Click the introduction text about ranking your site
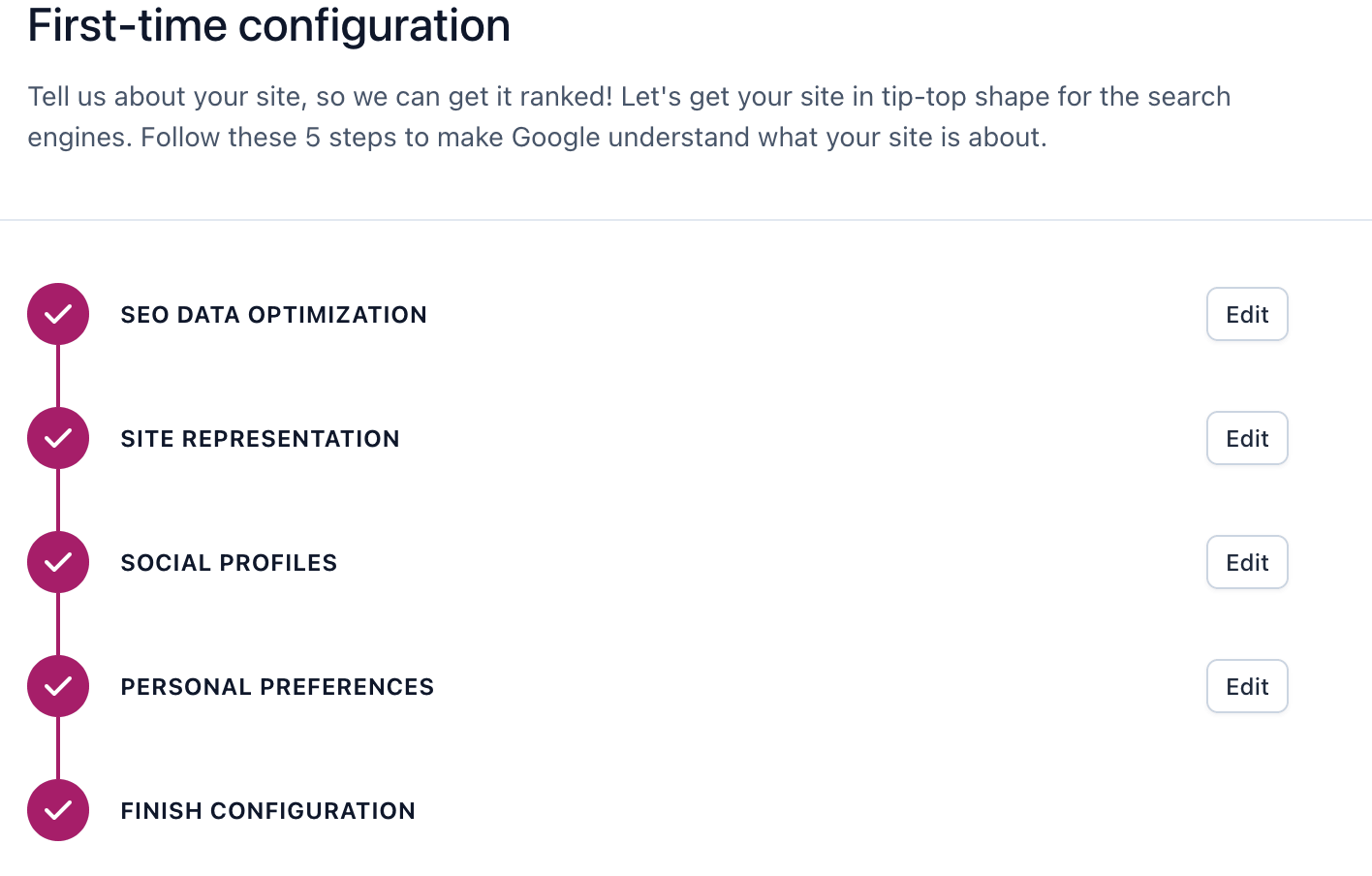1372x876 pixels. tap(628, 116)
